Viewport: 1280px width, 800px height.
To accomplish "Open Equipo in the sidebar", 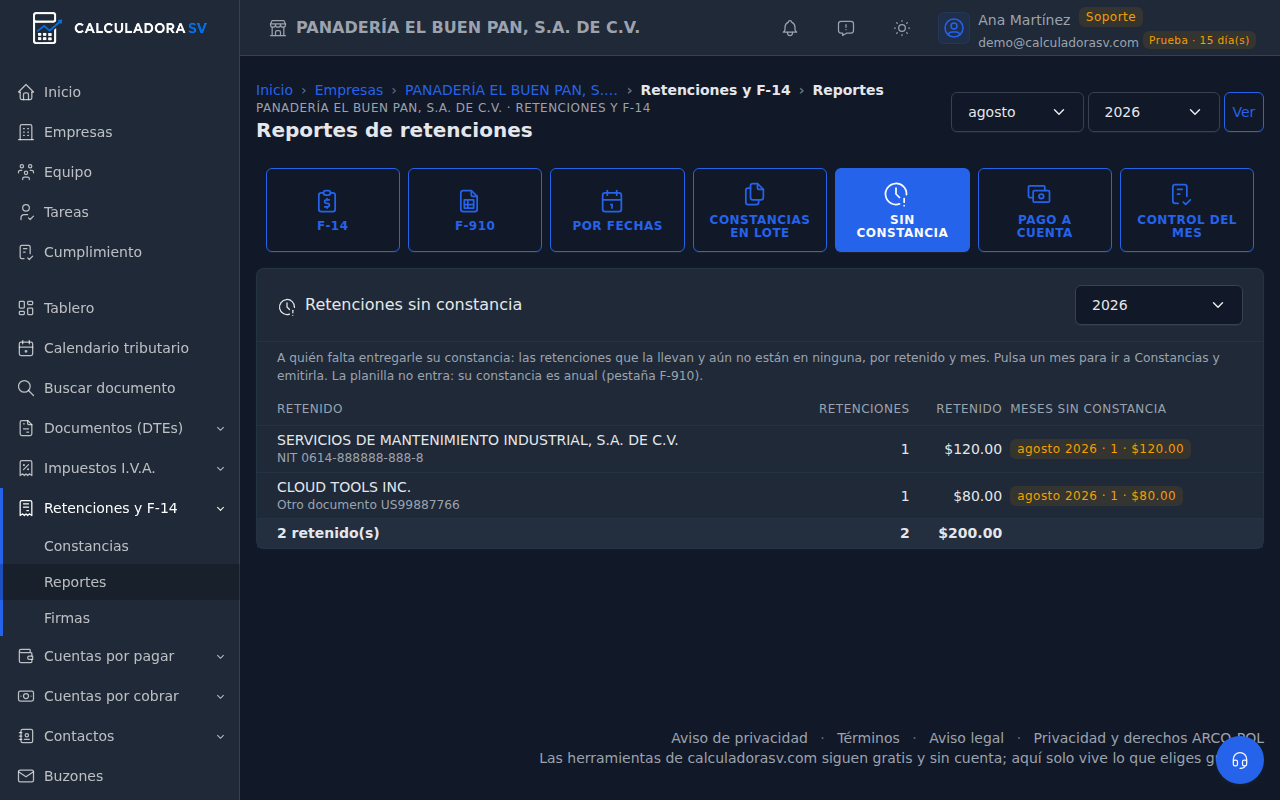I will tap(119, 172).
